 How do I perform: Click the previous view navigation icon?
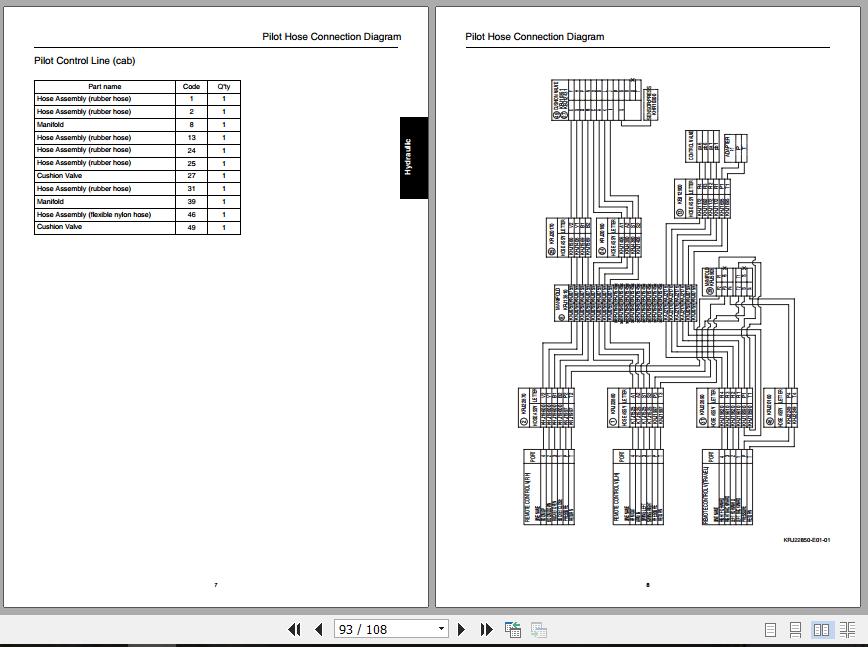click(513, 629)
